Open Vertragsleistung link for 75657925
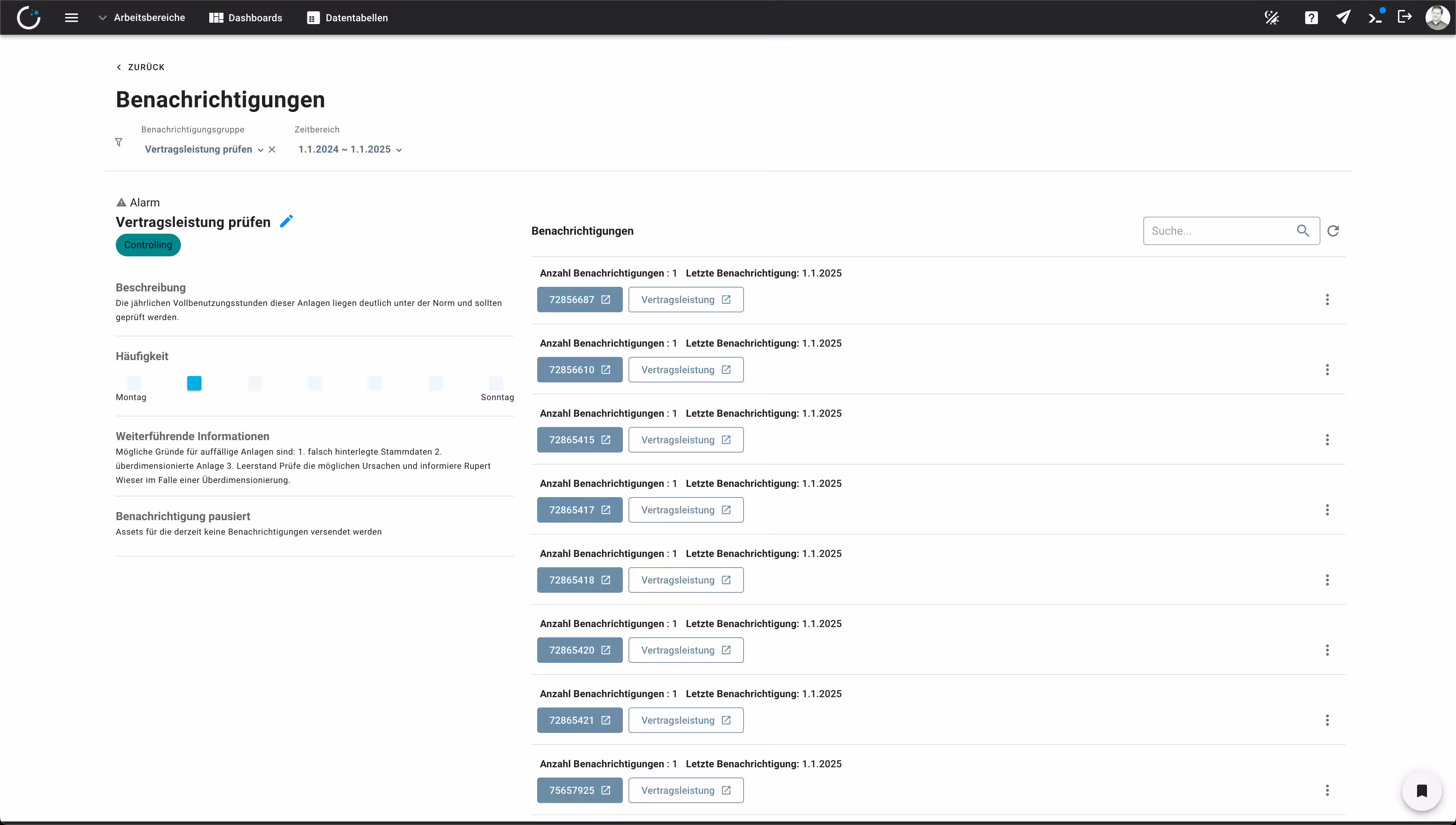The width and height of the screenshot is (1456, 825). click(x=686, y=790)
